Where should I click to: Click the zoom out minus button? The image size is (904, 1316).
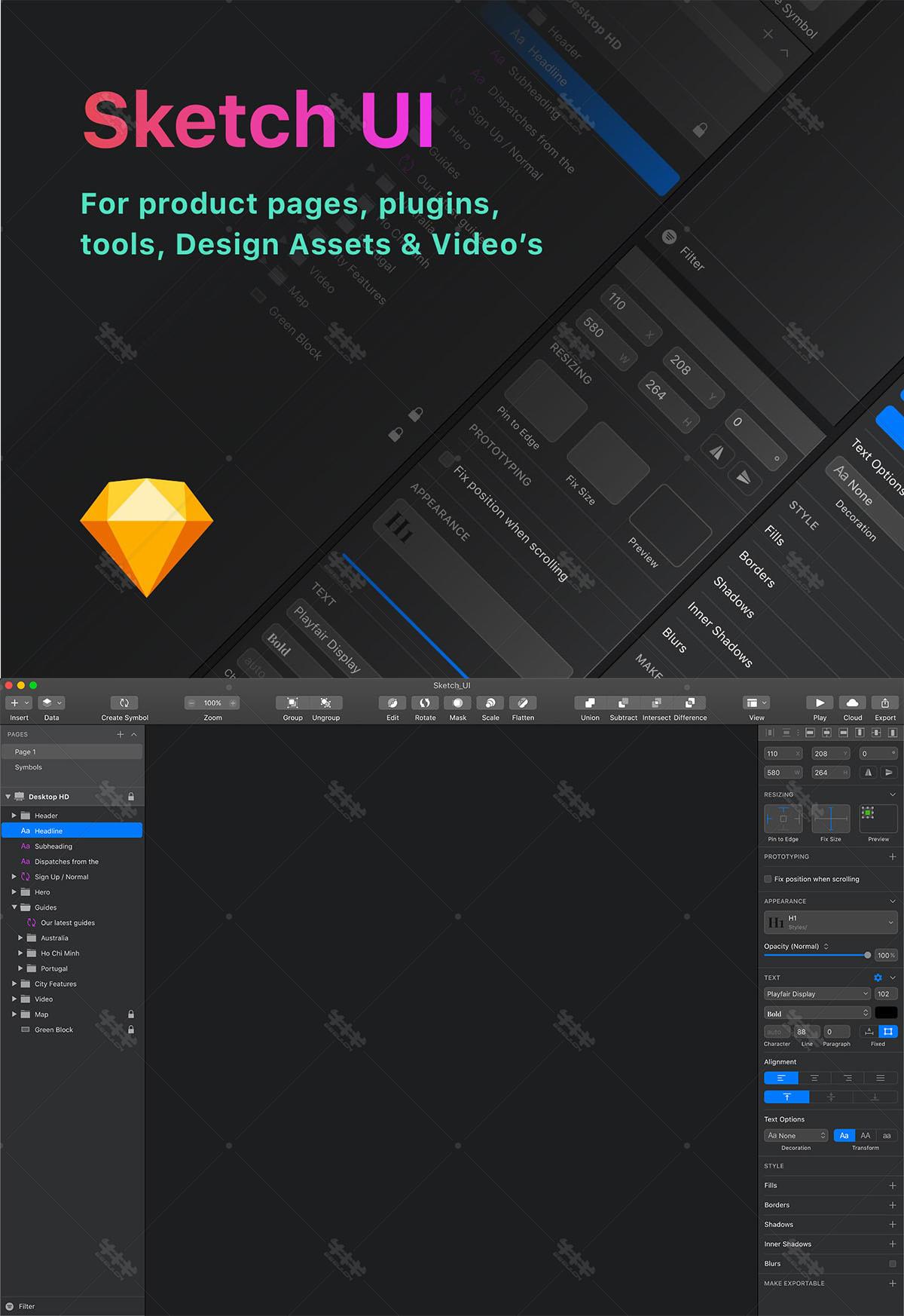[191, 702]
